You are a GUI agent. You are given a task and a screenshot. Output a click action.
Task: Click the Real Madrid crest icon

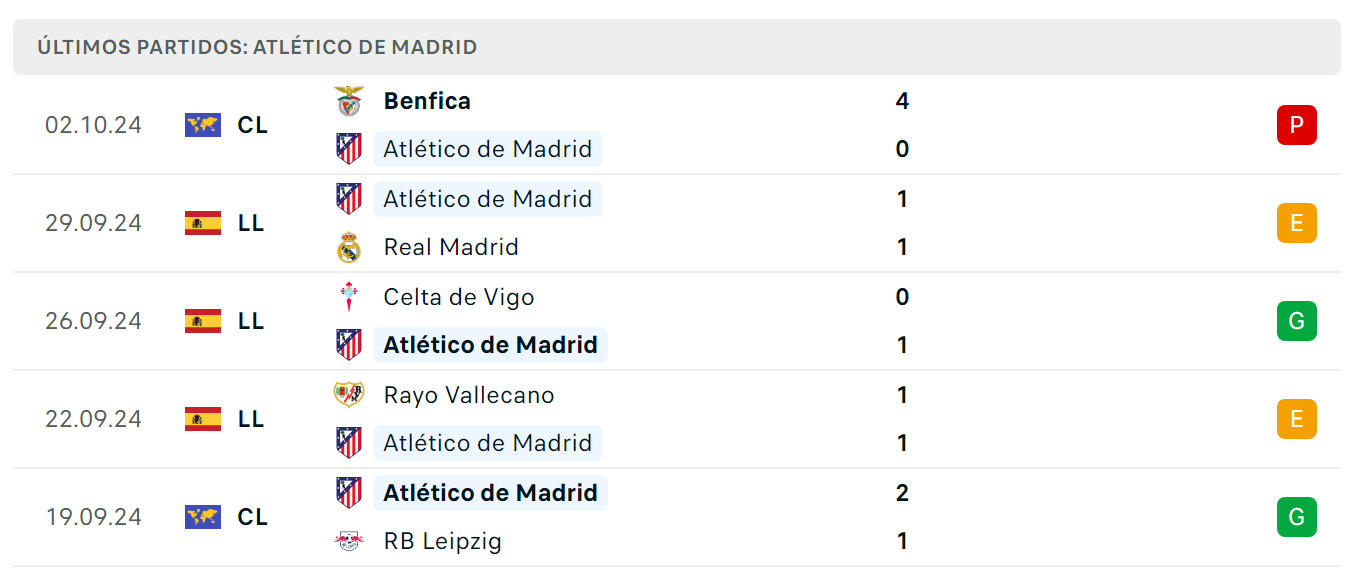pos(349,247)
